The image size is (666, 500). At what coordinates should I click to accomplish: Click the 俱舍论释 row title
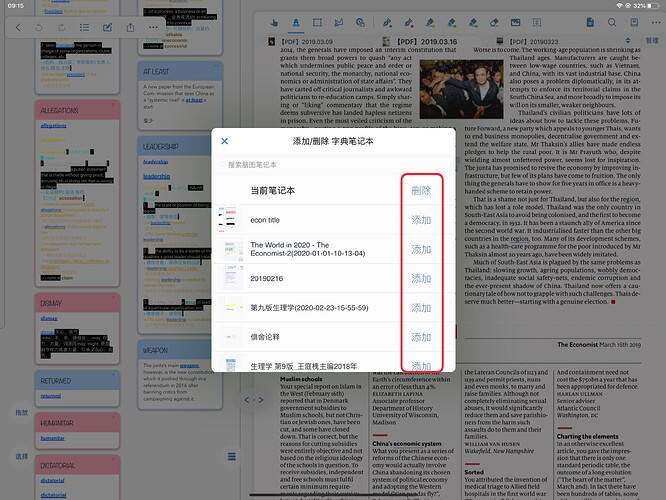[x=265, y=337]
